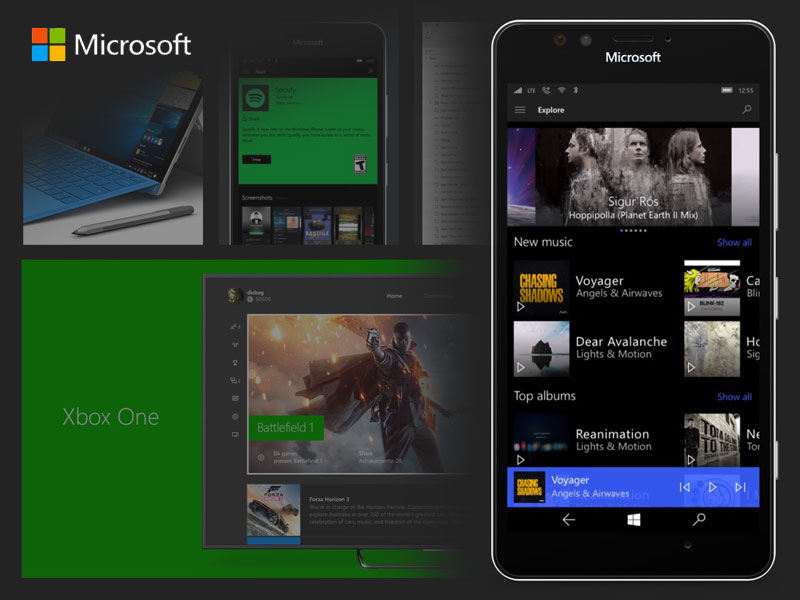Open the achievements trophy icon in the Xbox sidebar
This screenshot has width=800, height=600.
(x=235, y=363)
